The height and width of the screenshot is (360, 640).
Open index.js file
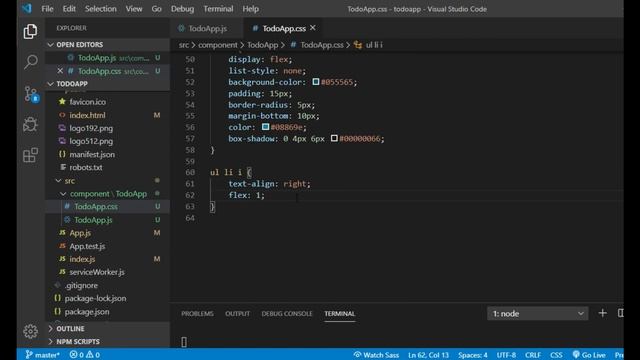(82, 259)
